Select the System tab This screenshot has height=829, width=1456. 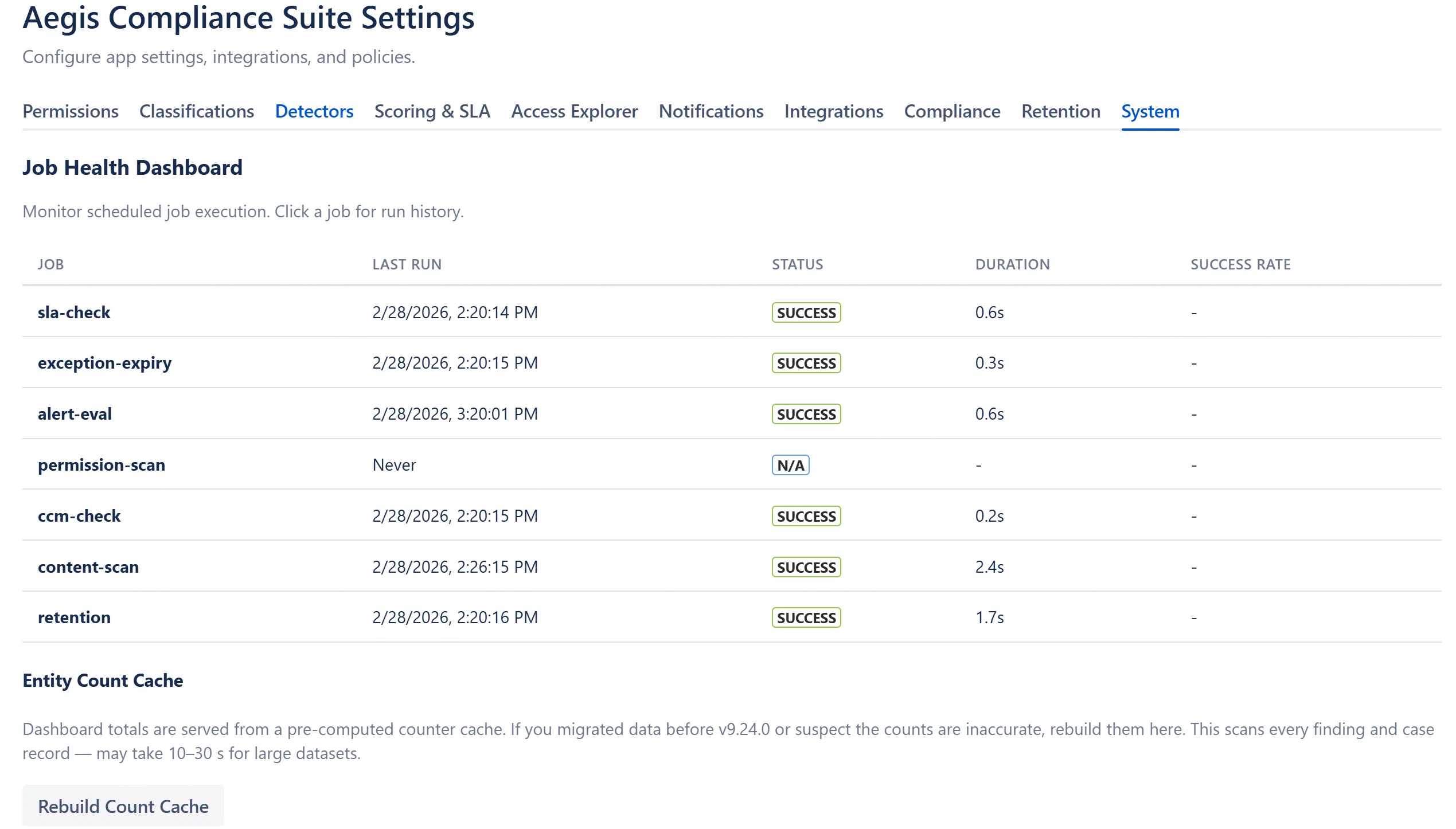[1150, 111]
